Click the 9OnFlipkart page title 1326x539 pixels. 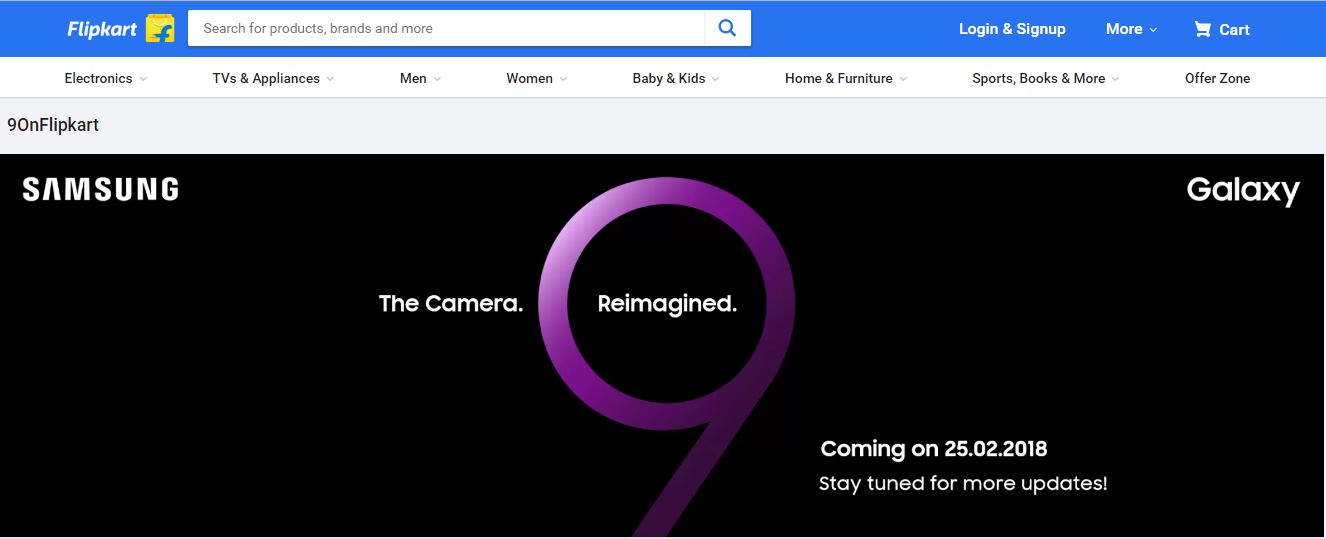[x=53, y=125]
